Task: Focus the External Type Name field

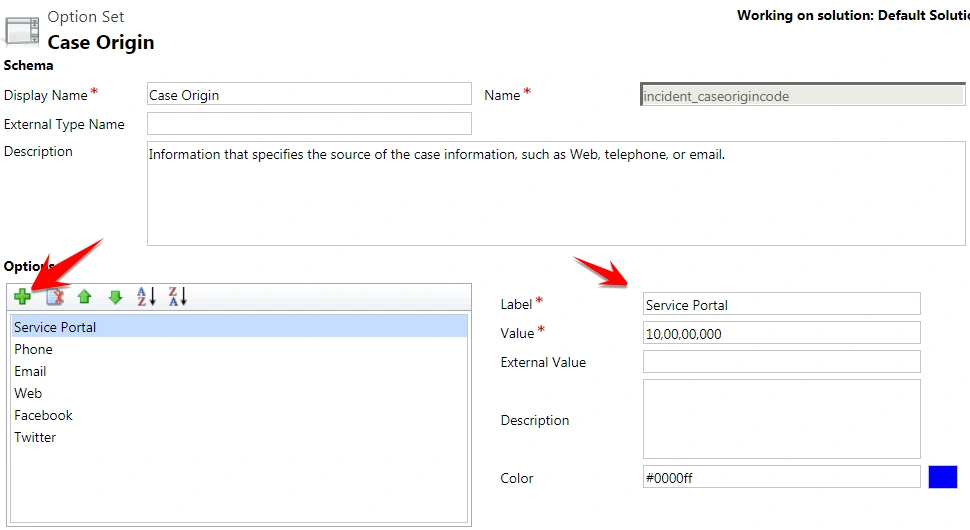Action: pyautogui.click(x=309, y=123)
